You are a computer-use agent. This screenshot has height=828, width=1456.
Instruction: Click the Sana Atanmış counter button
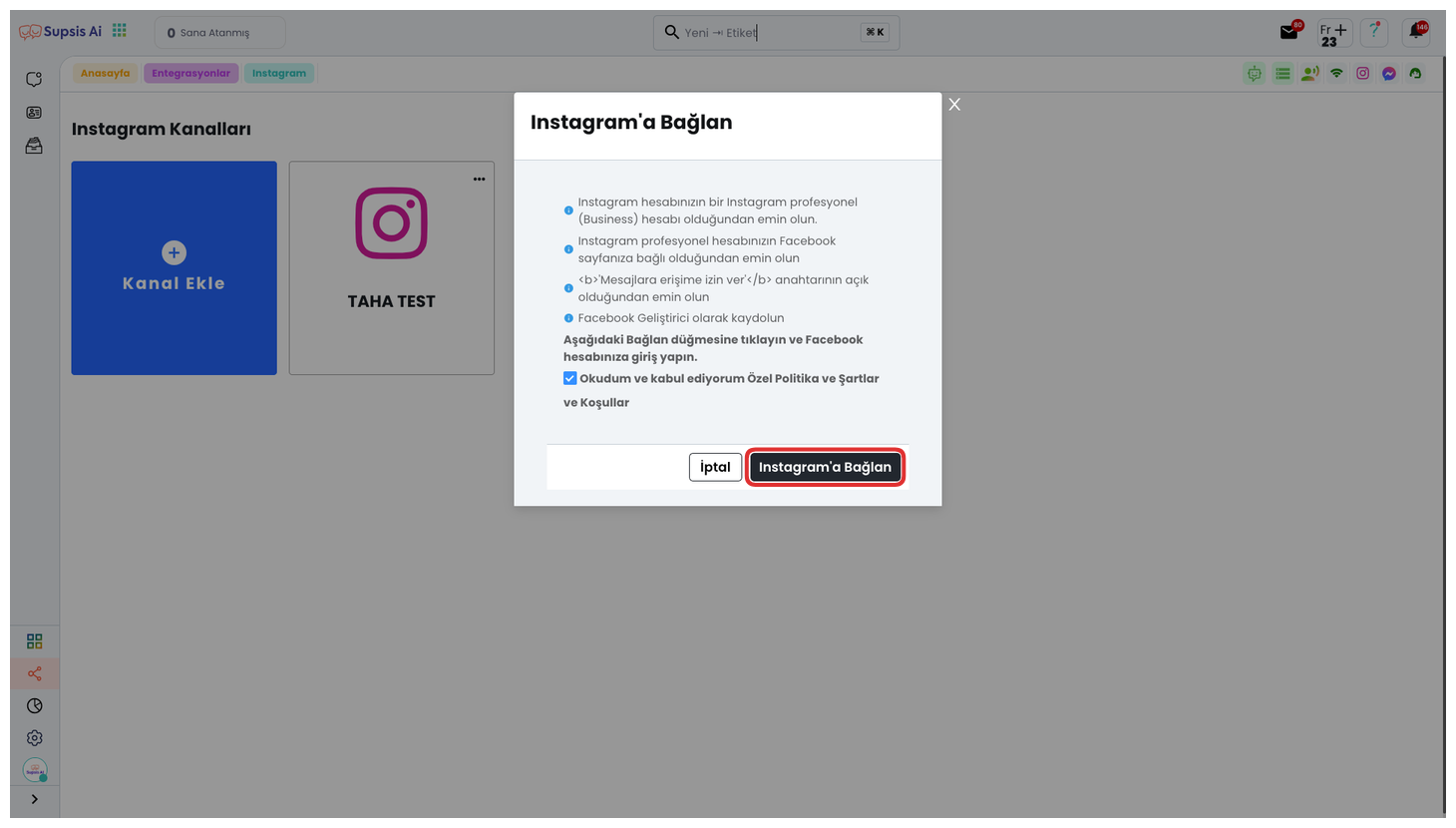(219, 33)
